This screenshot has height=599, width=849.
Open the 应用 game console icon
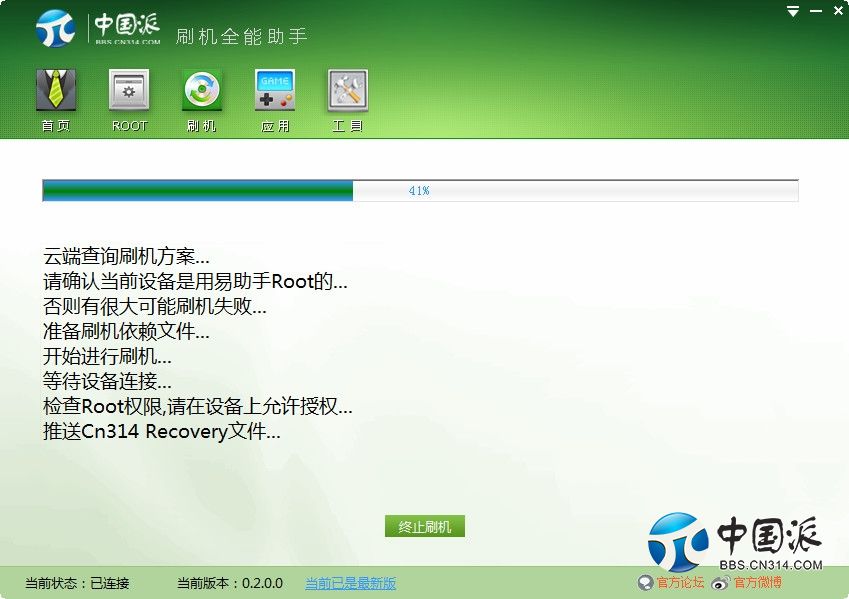click(275, 89)
